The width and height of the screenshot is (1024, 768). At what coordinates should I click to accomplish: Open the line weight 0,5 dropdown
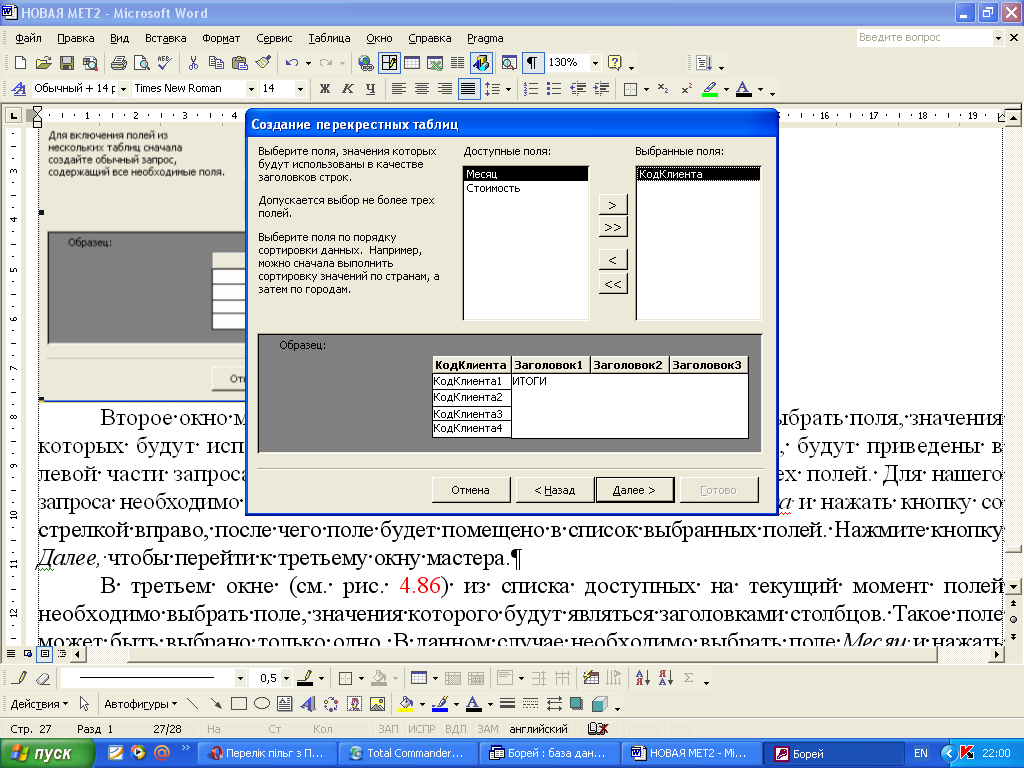point(286,679)
